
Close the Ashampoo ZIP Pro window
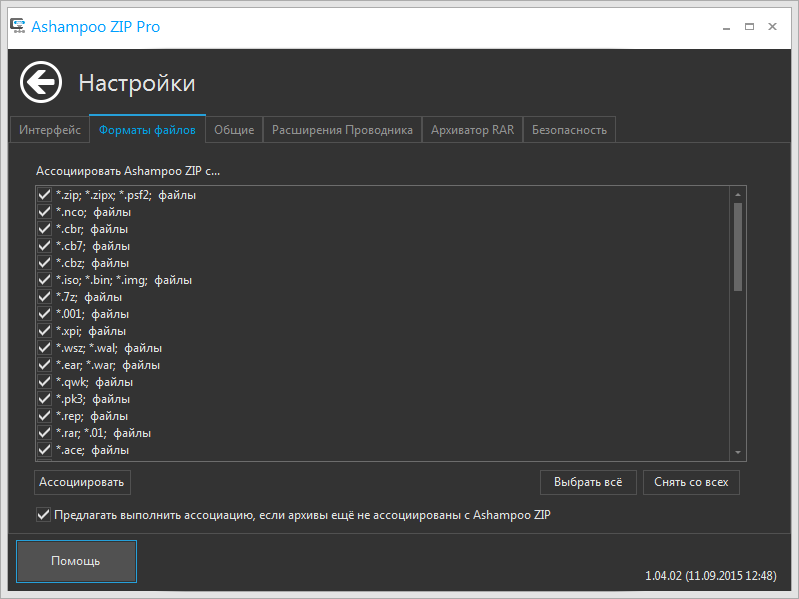pyautogui.click(x=773, y=26)
